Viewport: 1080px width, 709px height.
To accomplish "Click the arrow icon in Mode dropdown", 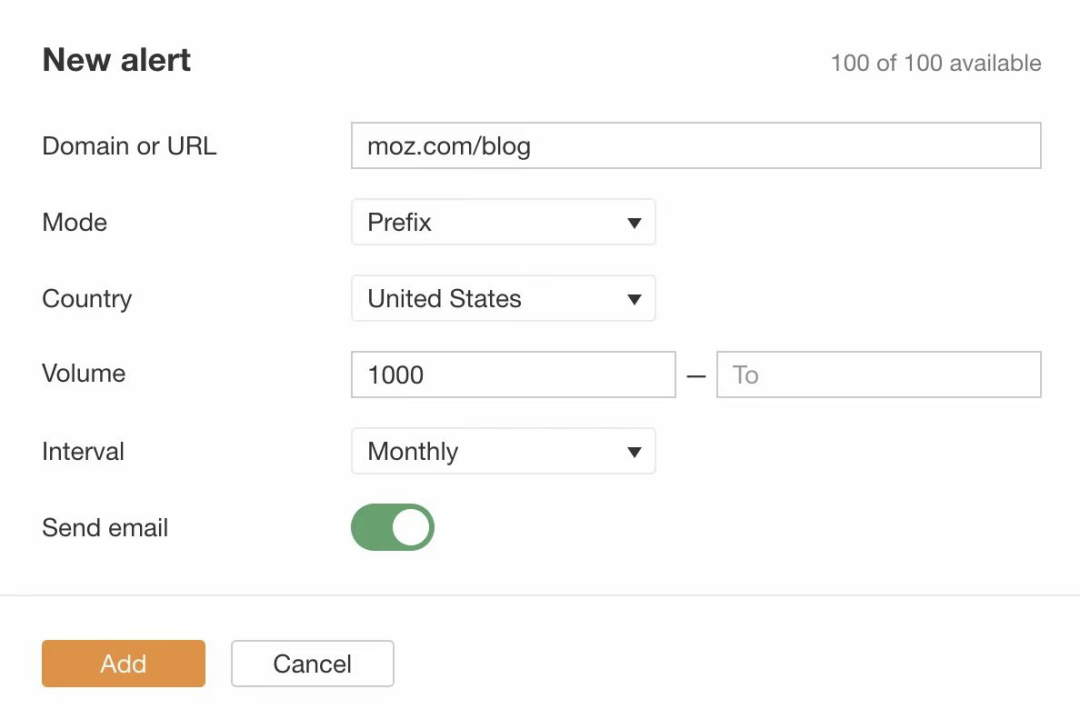I will (634, 223).
